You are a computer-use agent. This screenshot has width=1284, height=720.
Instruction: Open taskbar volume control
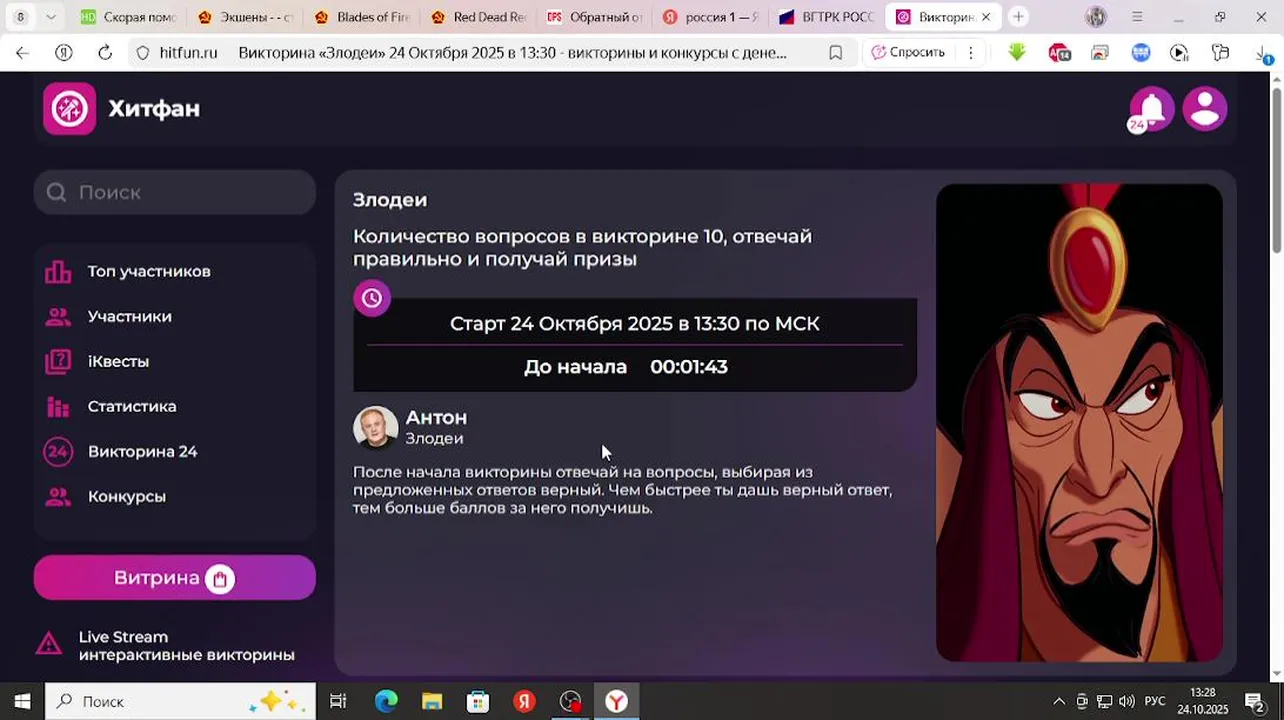point(1127,701)
